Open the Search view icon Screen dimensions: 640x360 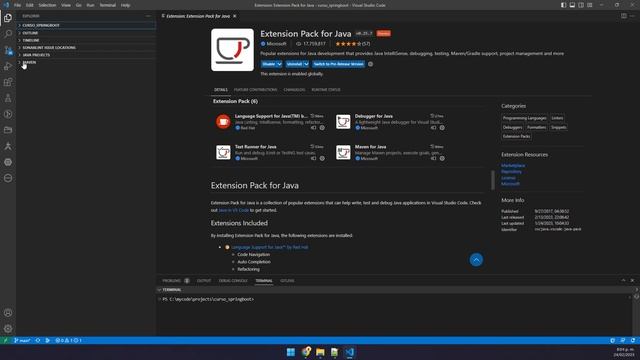click(8, 34)
